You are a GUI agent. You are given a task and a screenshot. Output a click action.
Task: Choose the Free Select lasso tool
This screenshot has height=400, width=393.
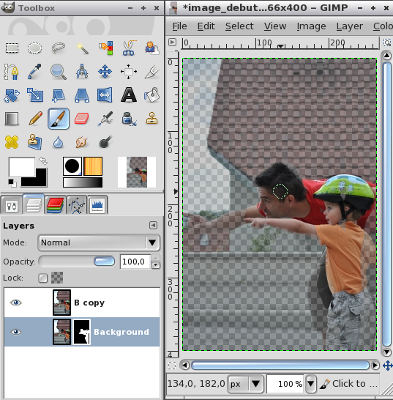point(59,48)
